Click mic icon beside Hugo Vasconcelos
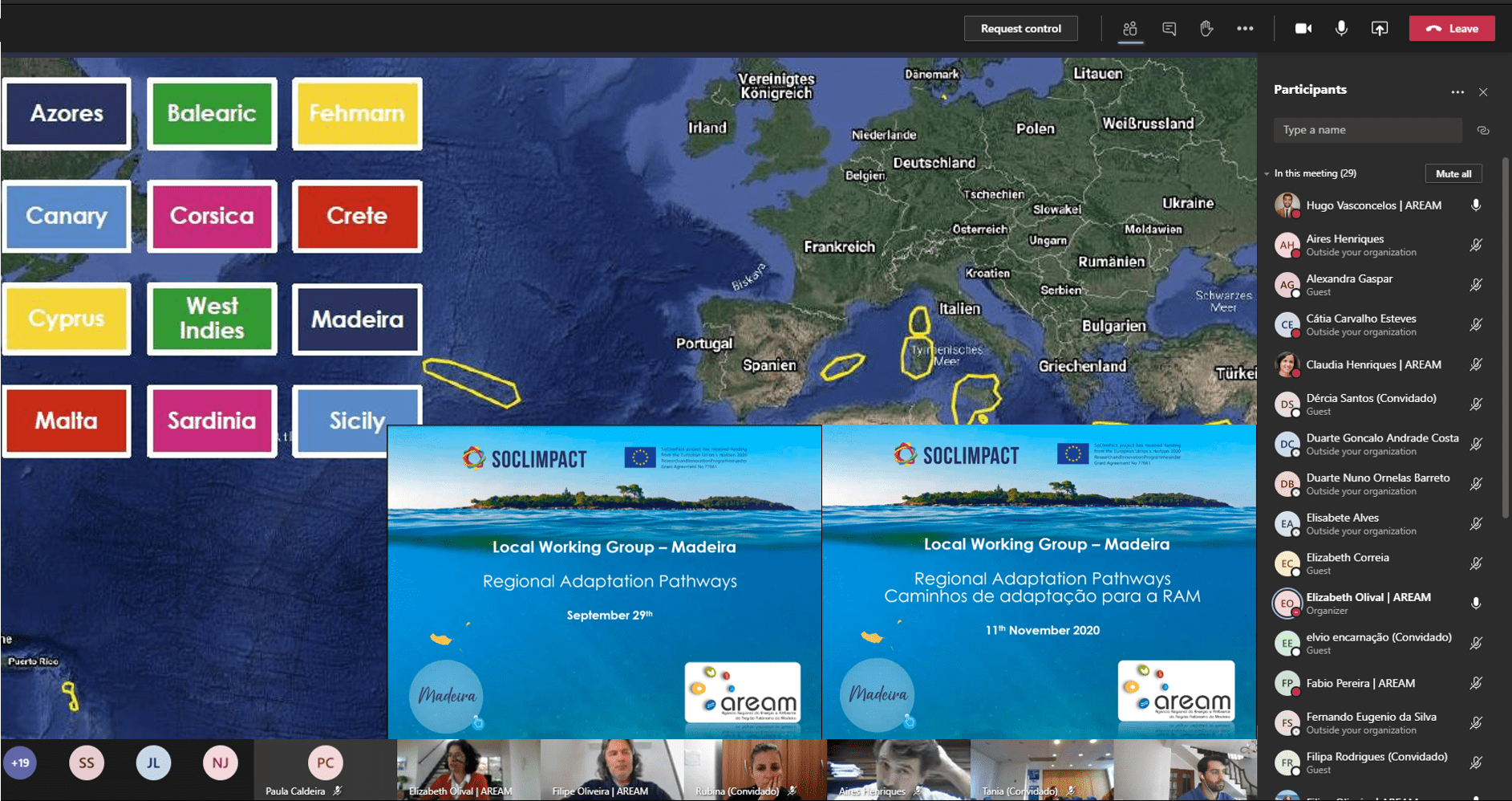Image resolution: width=1512 pixels, height=801 pixels. coord(1475,205)
